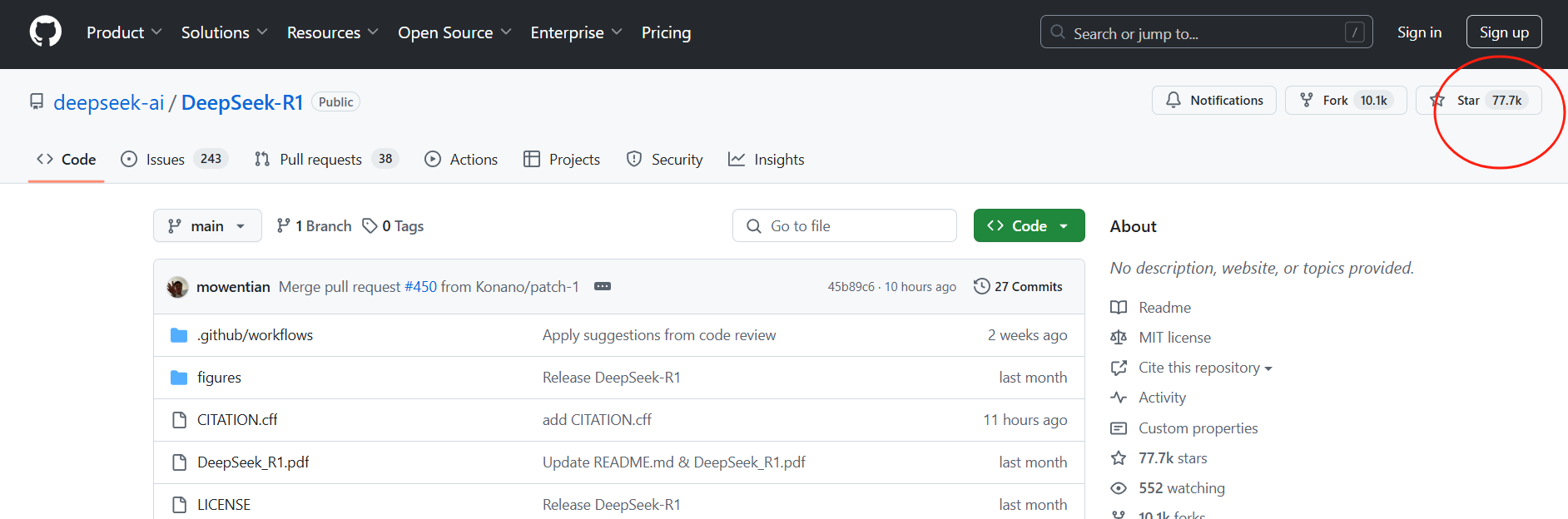Click the magnifier icon in Go to file

[754, 225]
